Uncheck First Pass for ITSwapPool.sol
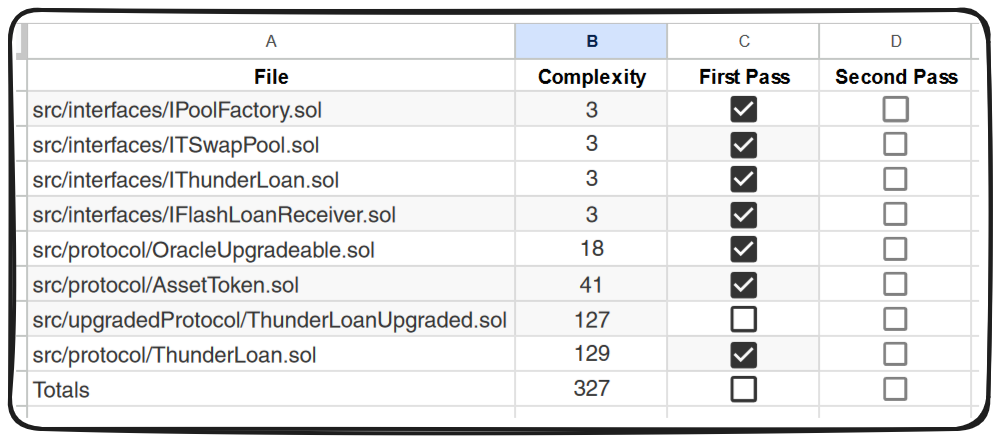Image resolution: width=998 pixels, height=438 pixels. 743,144
